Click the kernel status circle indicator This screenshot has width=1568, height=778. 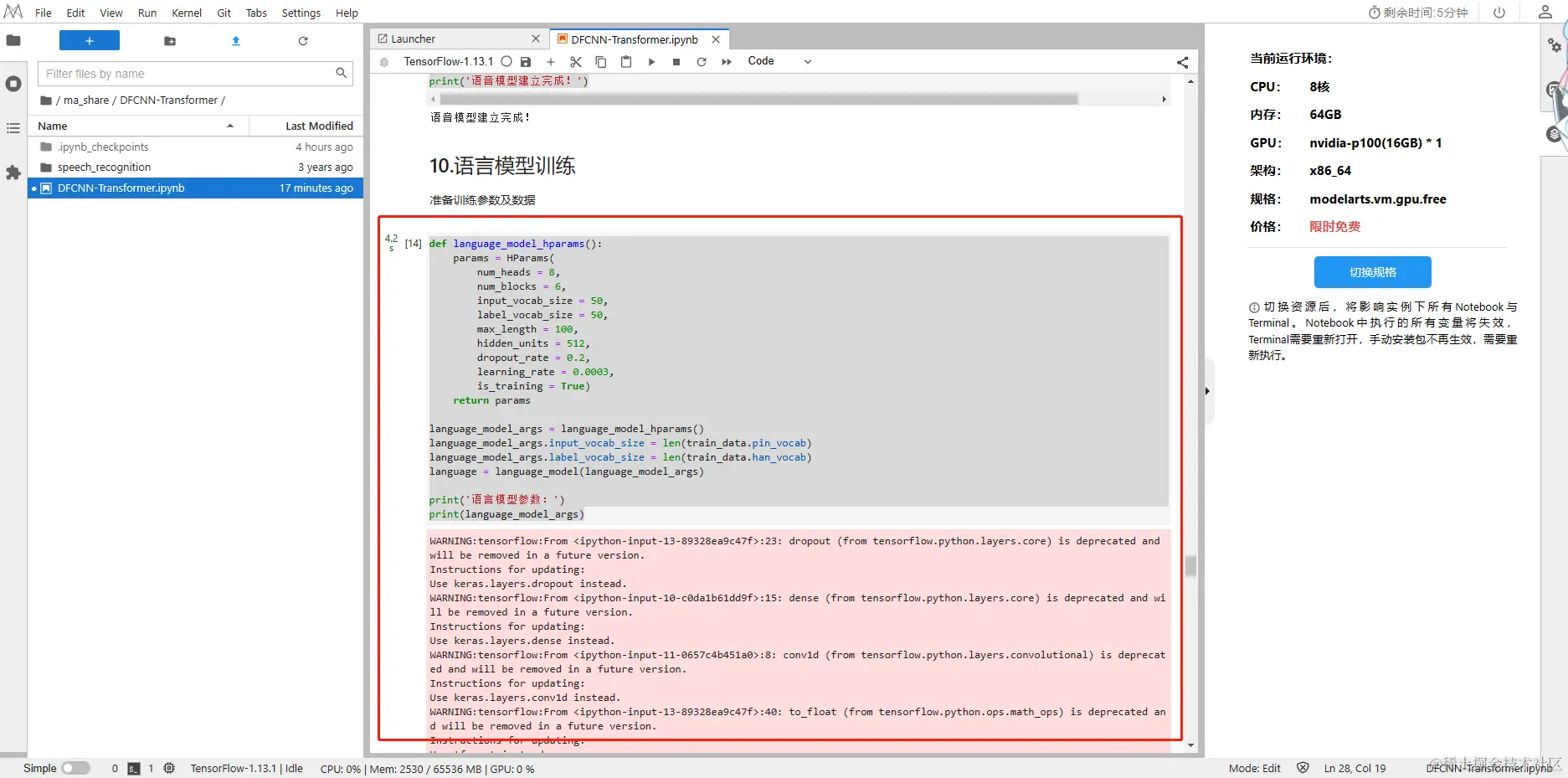point(506,61)
